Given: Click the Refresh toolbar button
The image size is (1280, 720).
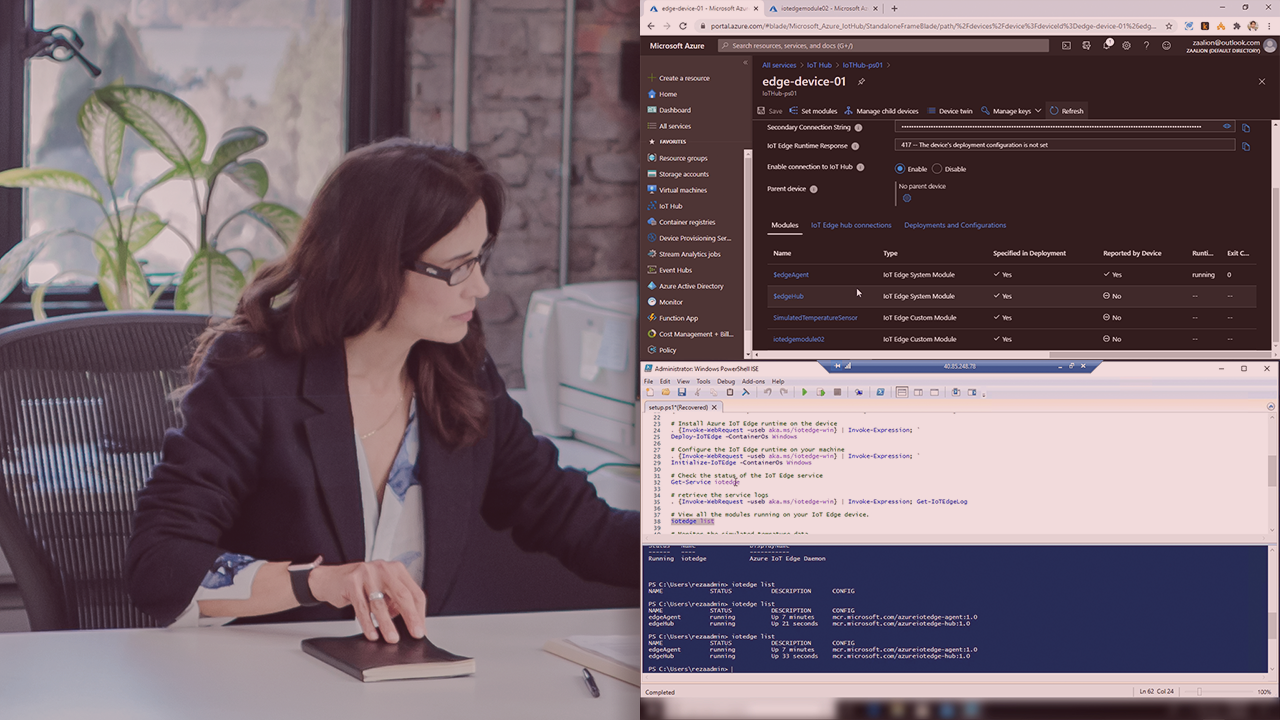Looking at the screenshot, I should [1066, 111].
